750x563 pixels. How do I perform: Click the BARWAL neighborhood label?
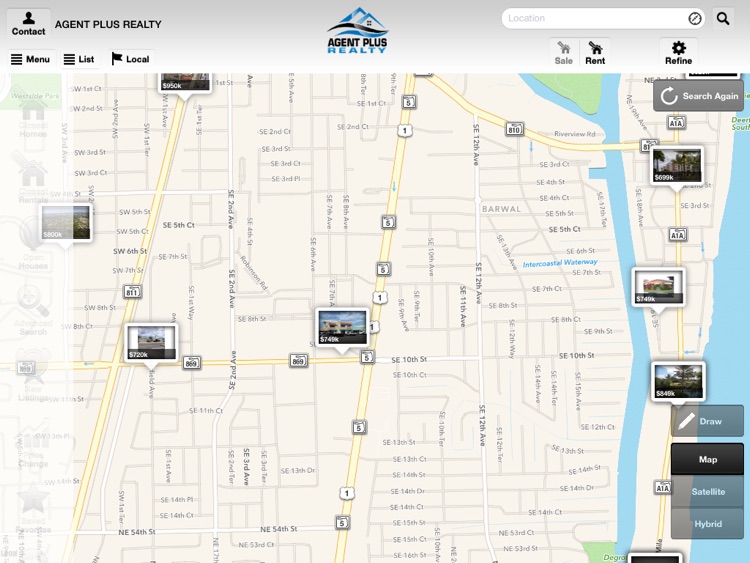point(501,209)
